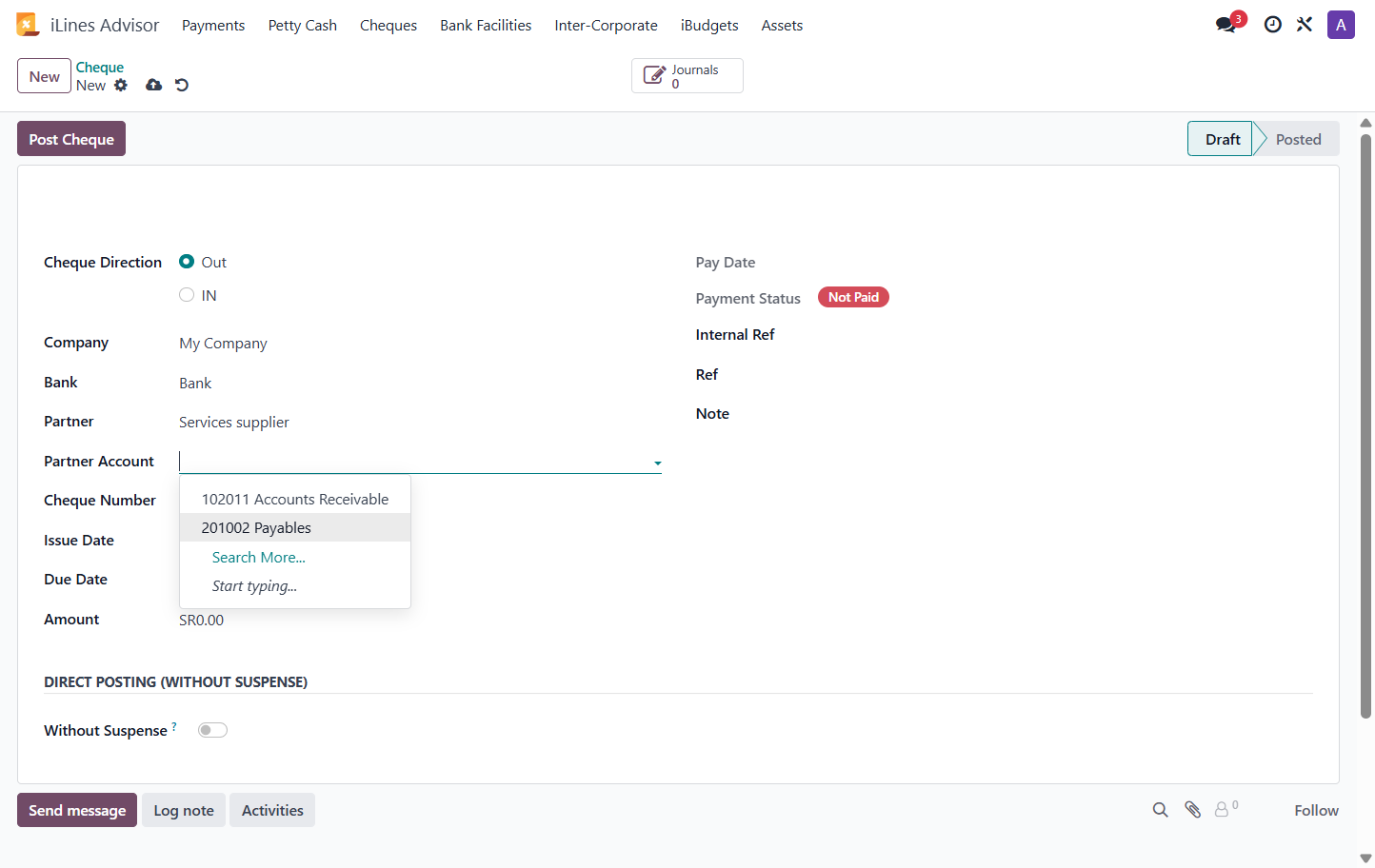
Task: Click the Follow button
Action: [x=1316, y=810]
